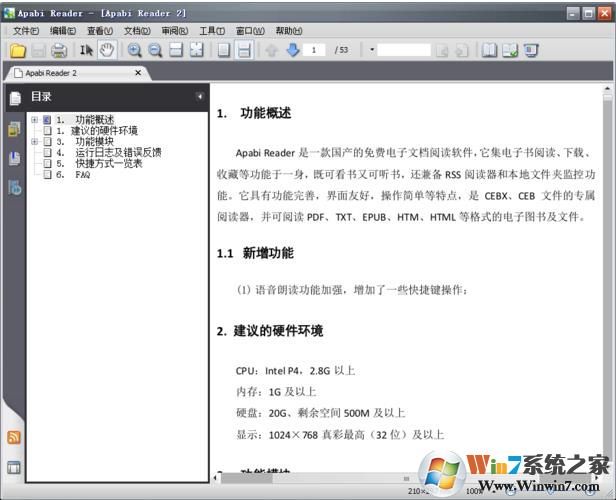Click the 内存: 1G 及以上 line
Image resolution: width=616 pixels, height=500 pixels.
276,392
